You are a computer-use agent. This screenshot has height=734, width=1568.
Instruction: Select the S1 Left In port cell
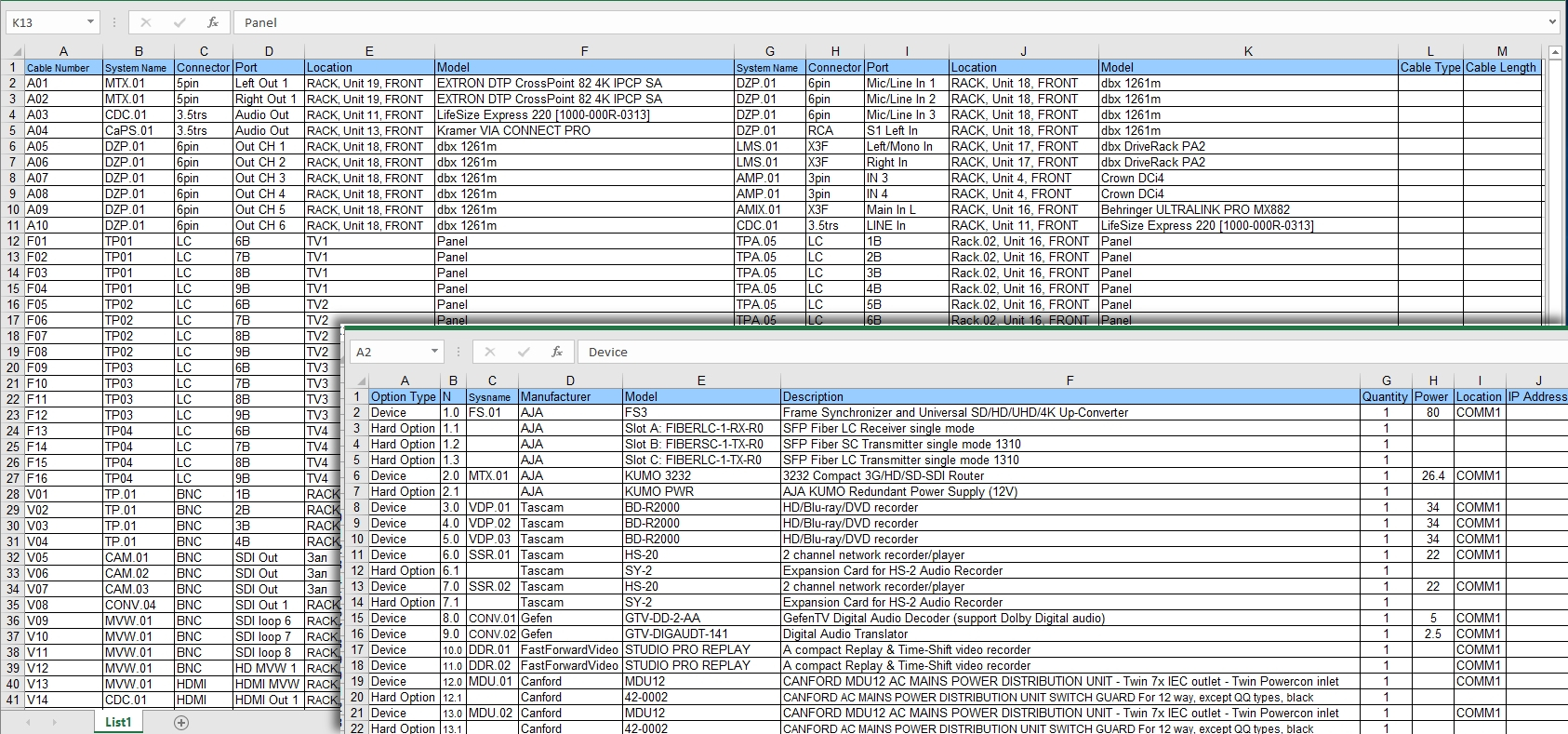907,130
